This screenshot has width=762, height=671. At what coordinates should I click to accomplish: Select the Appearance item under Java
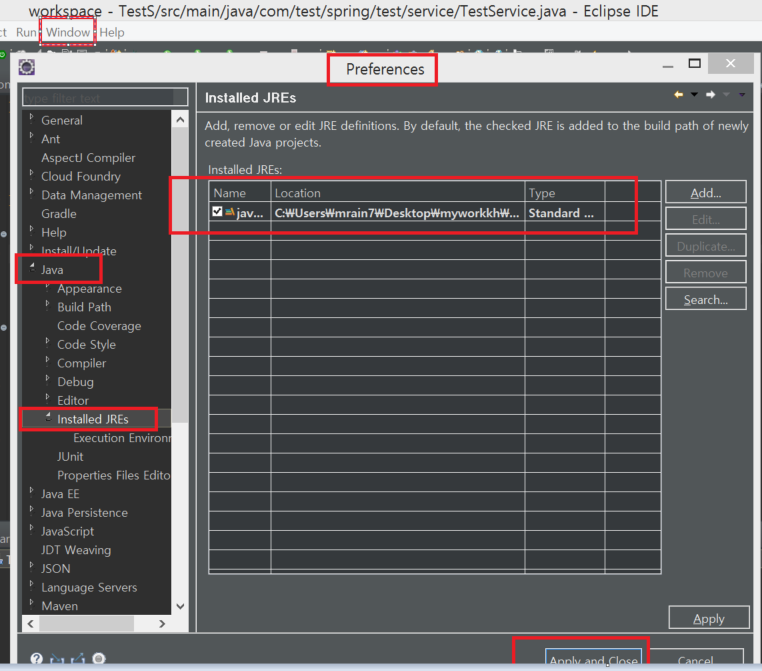(x=89, y=289)
